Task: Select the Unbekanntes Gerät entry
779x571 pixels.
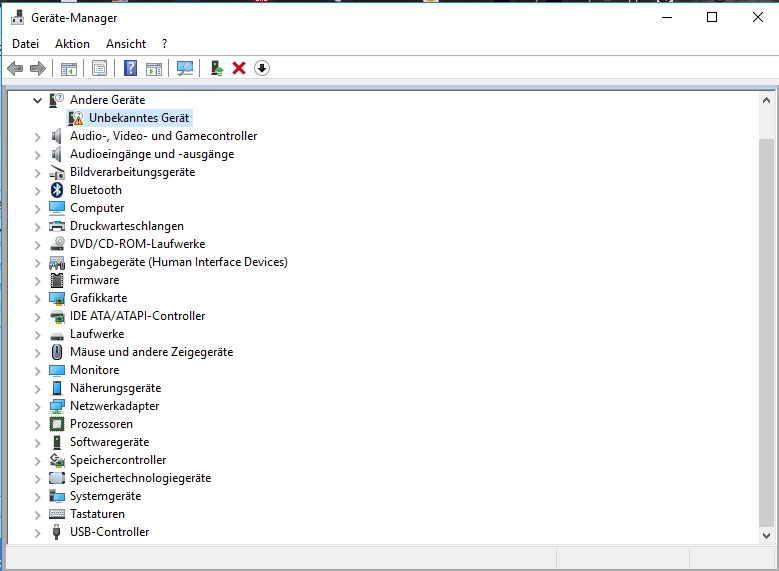Action: [x=139, y=118]
